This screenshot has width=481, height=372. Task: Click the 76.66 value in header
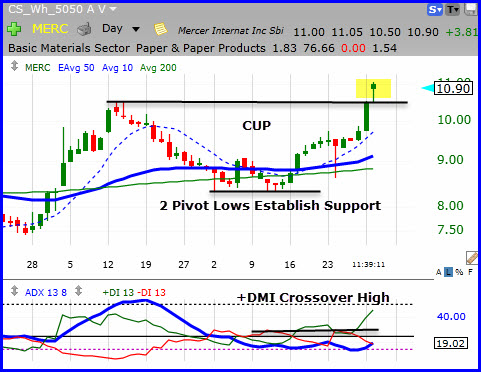(x=319, y=48)
